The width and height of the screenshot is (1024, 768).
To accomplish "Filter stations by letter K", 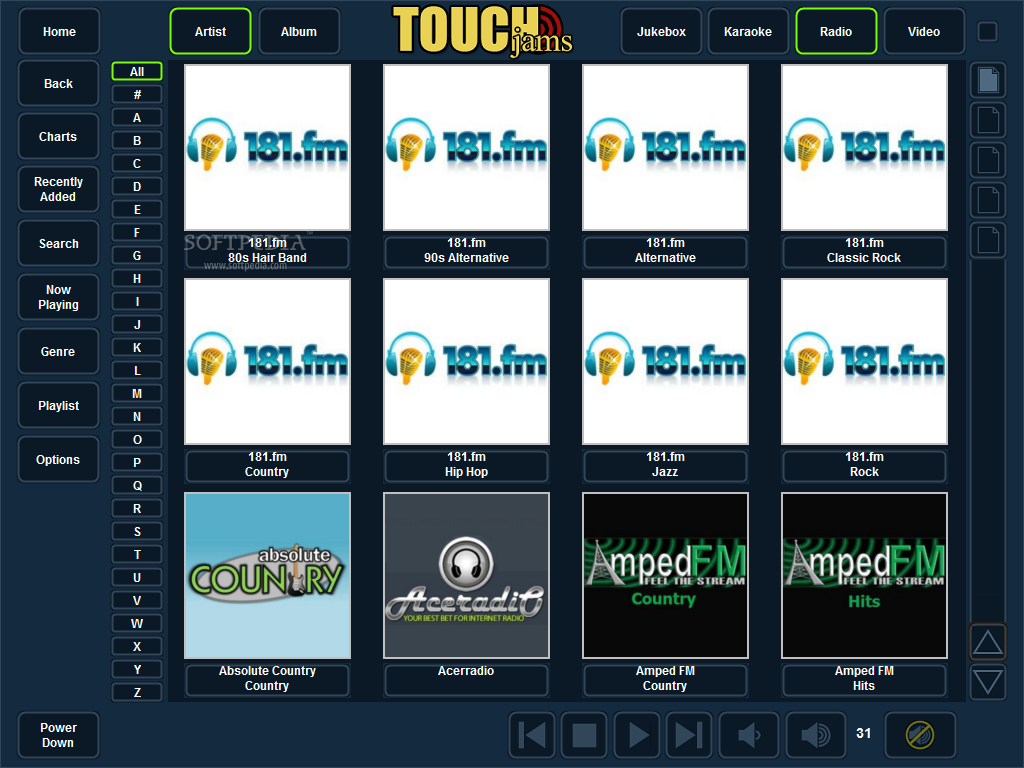I will click(137, 347).
